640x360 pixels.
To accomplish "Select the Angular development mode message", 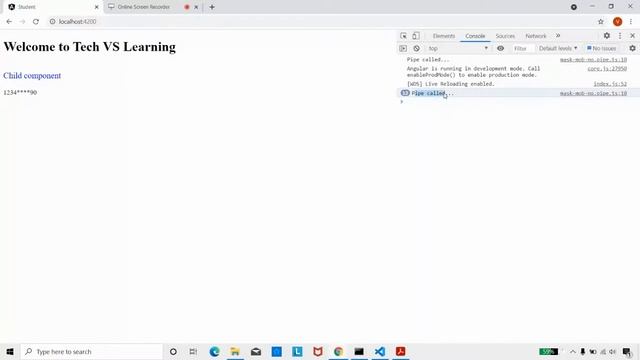I will pos(473,72).
